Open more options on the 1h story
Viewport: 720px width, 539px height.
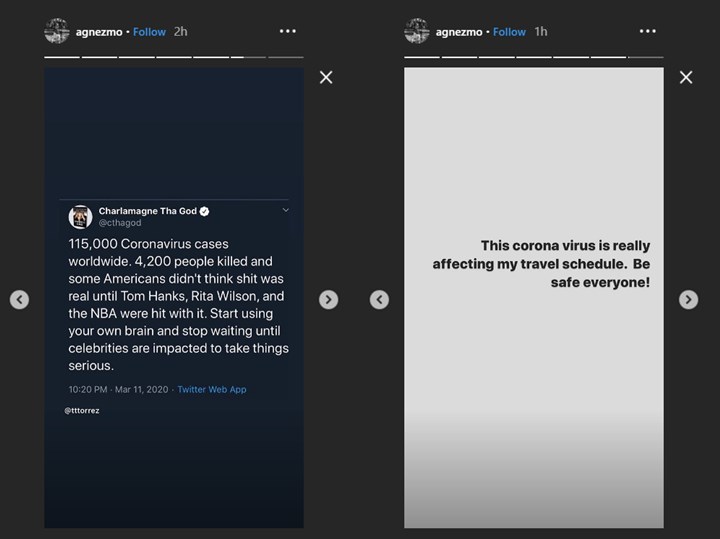click(x=648, y=32)
